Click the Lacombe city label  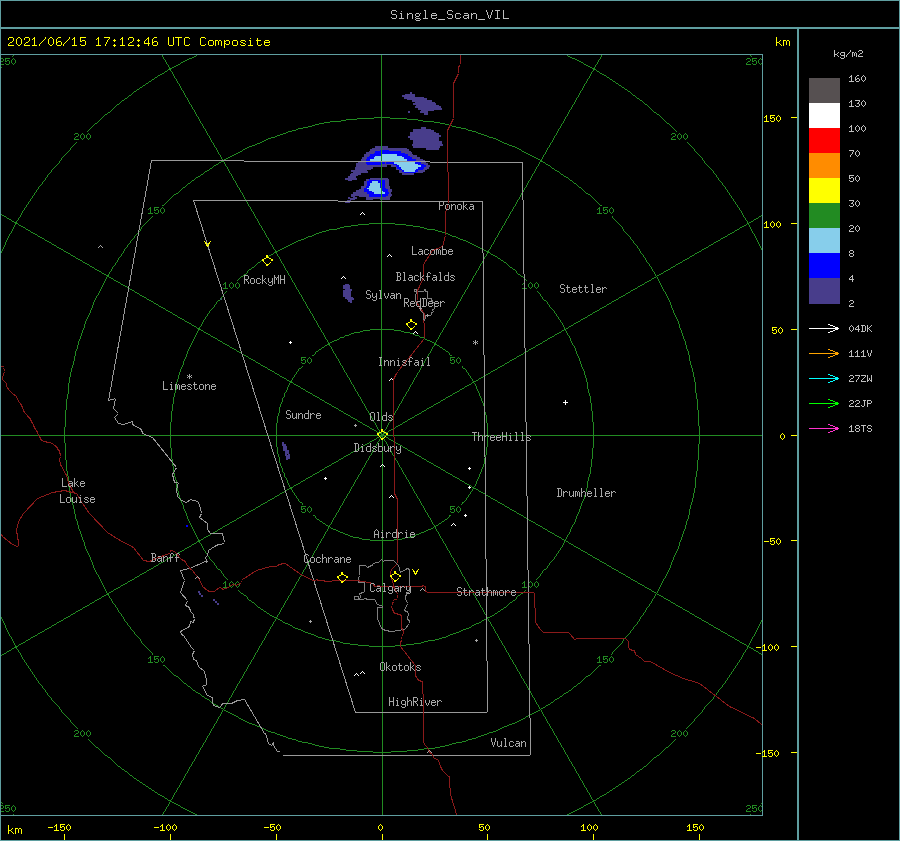[x=432, y=251]
